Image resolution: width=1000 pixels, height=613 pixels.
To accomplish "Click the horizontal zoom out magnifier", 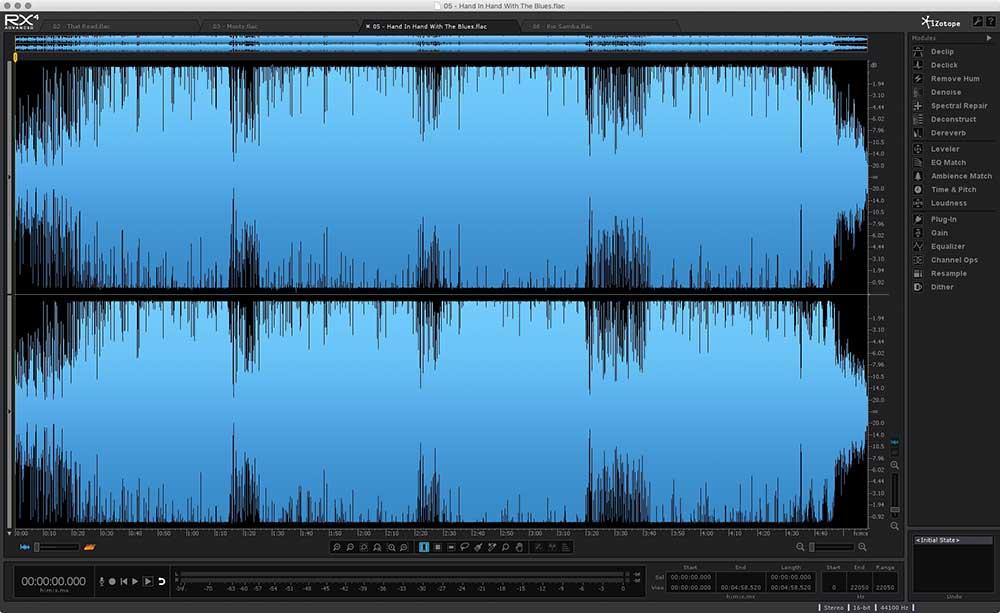I will point(800,547).
